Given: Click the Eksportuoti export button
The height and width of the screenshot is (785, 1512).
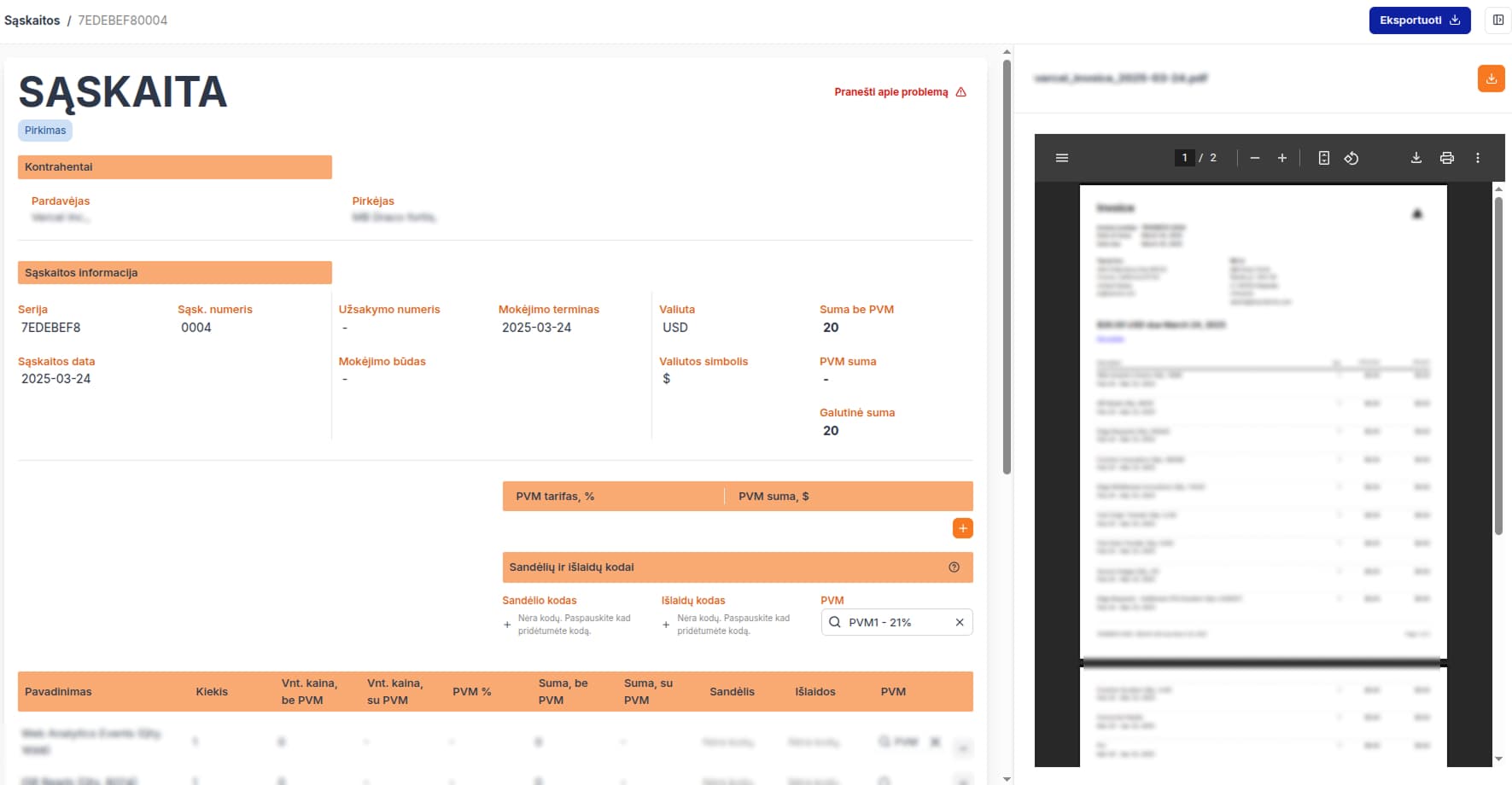Looking at the screenshot, I should pyautogui.click(x=1419, y=20).
